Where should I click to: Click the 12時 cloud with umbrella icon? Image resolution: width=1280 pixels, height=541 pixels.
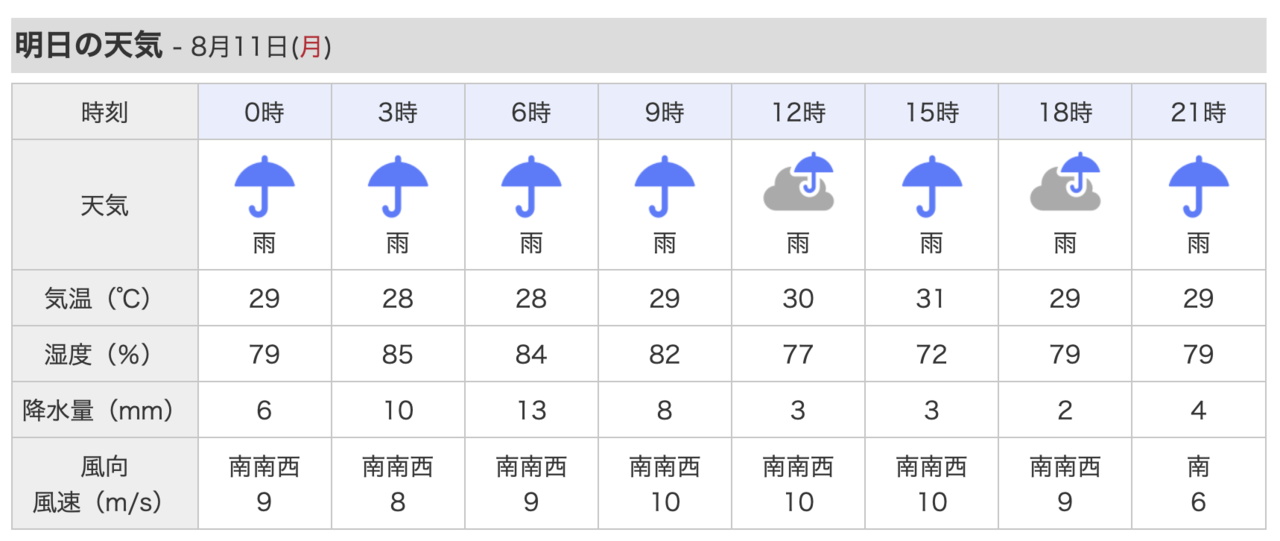pos(799,181)
